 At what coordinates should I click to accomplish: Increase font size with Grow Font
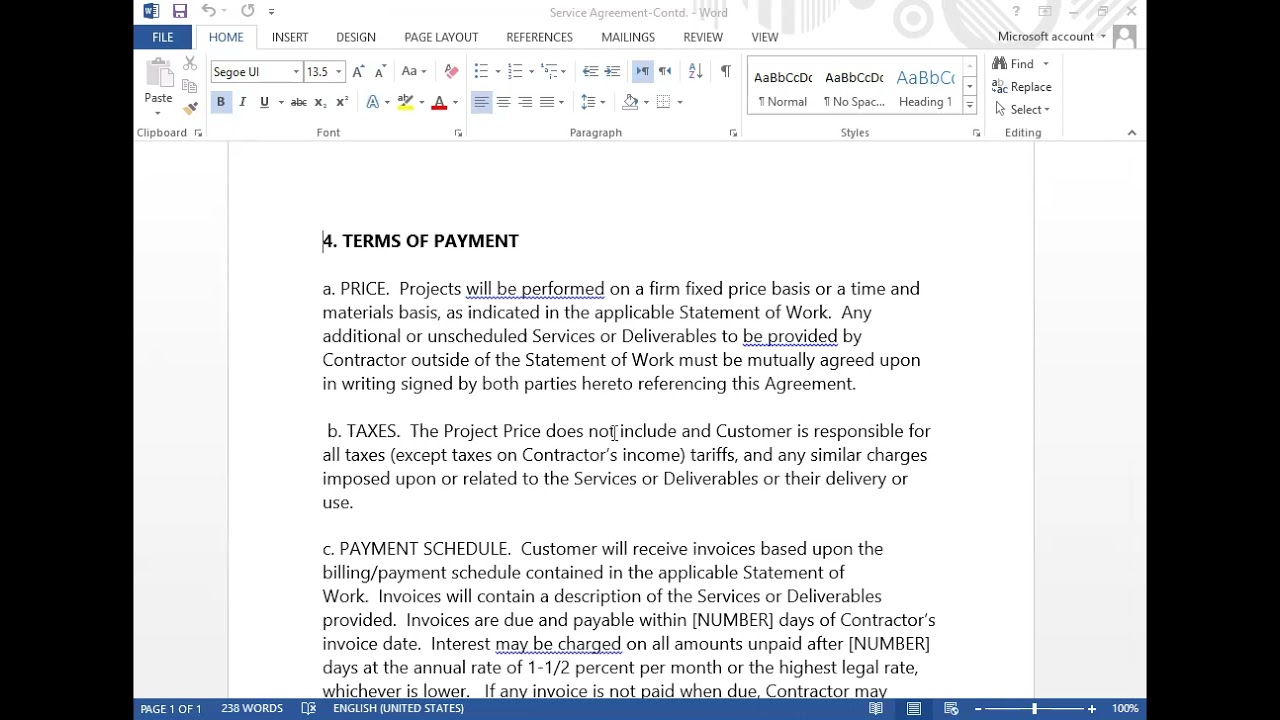[359, 72]
